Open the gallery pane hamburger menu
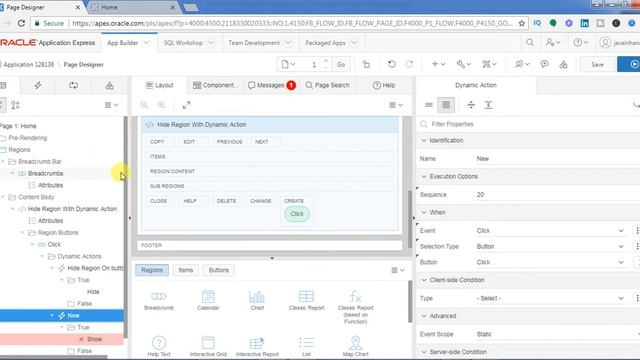 pos(398,270)
